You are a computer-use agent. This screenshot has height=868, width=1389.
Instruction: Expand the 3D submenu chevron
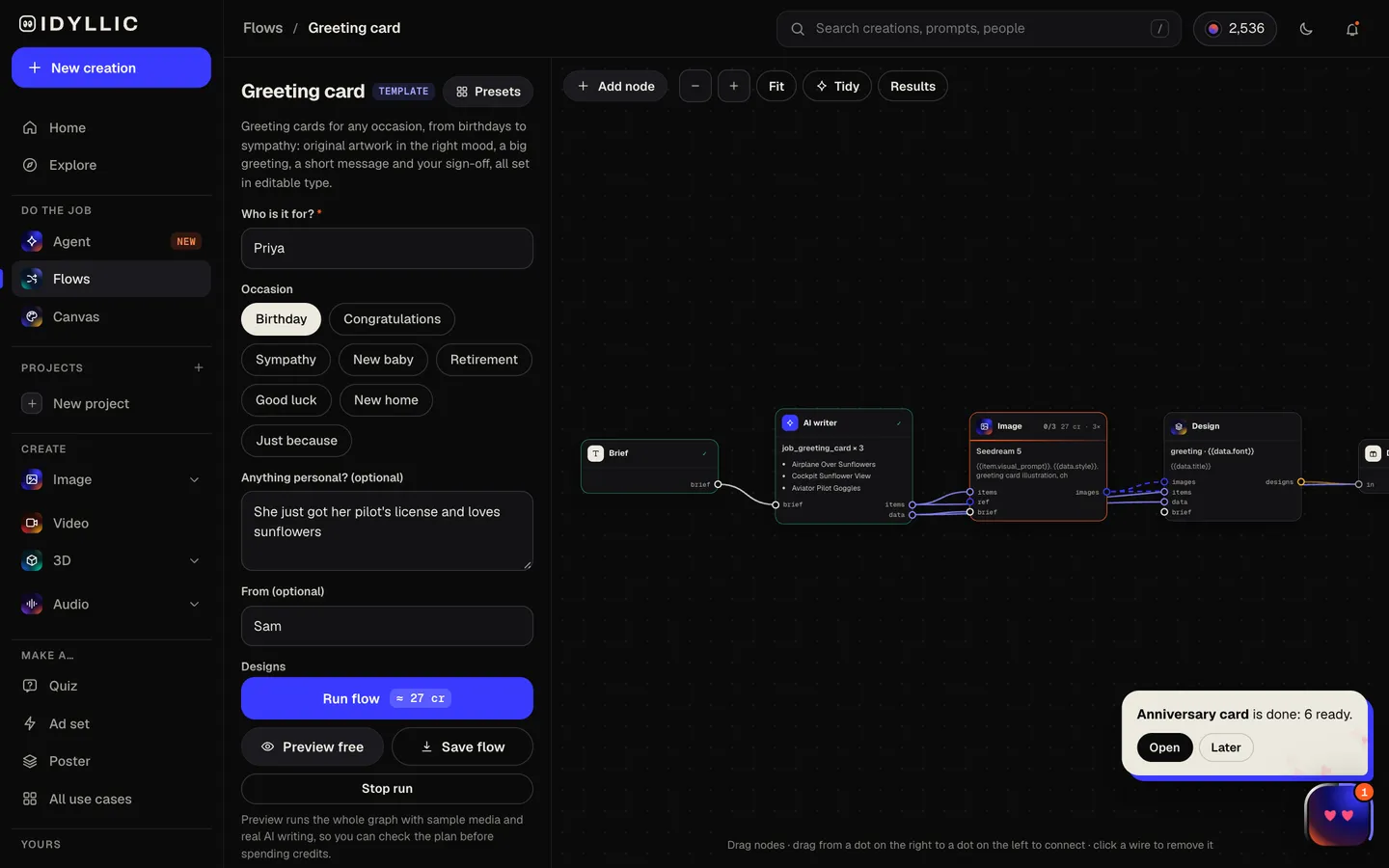coord(194,560)
